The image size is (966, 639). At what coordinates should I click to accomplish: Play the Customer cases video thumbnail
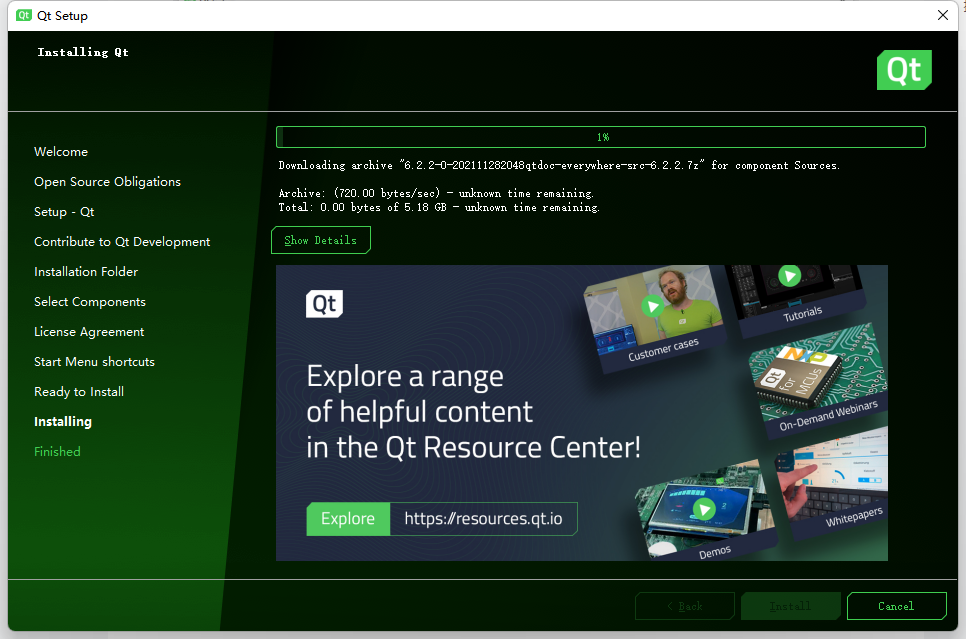click(652, 306)
